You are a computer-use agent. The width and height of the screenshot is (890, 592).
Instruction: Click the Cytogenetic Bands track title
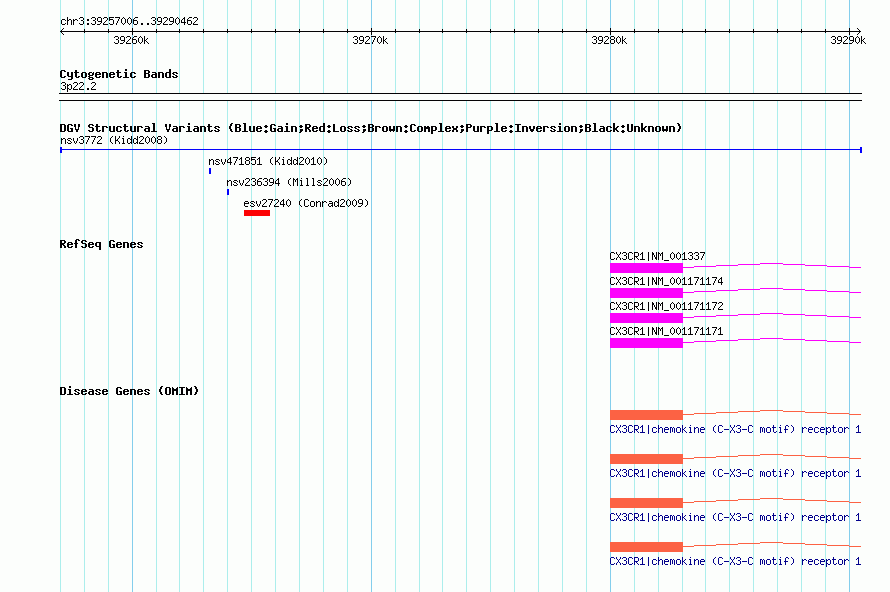(119, 74)
